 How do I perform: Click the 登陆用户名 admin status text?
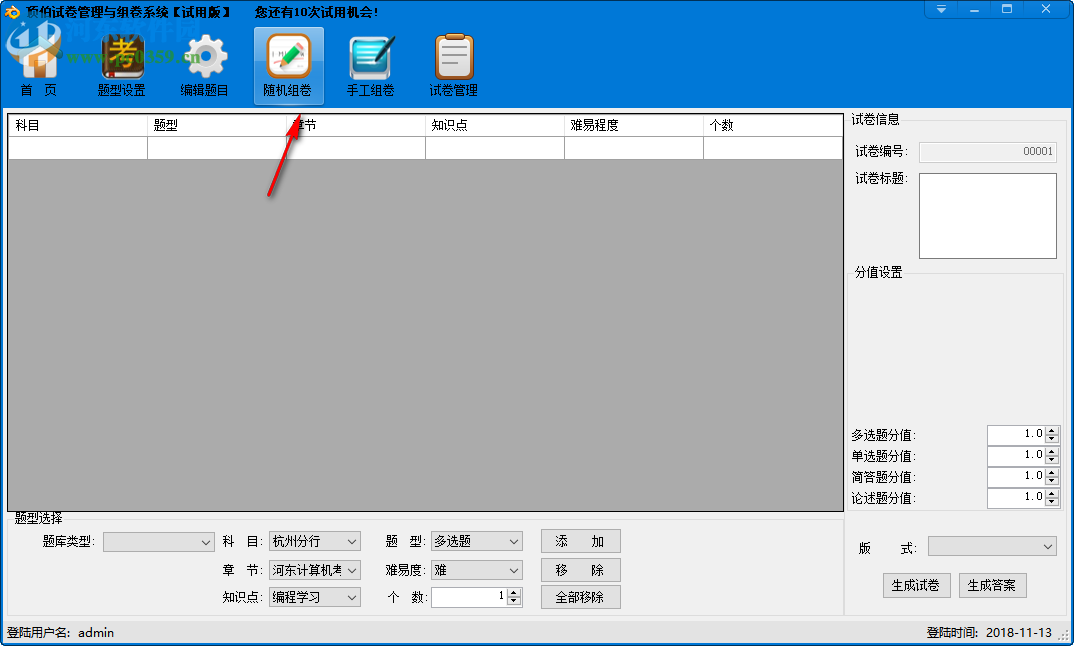click(x=60, y=633)
